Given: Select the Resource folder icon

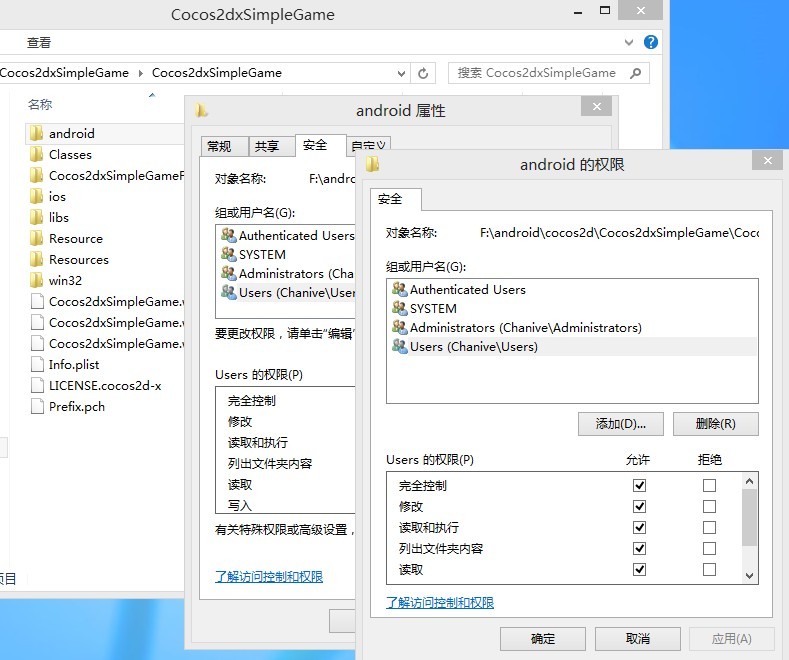Looking at the screenshot, I should pos(37,238).
